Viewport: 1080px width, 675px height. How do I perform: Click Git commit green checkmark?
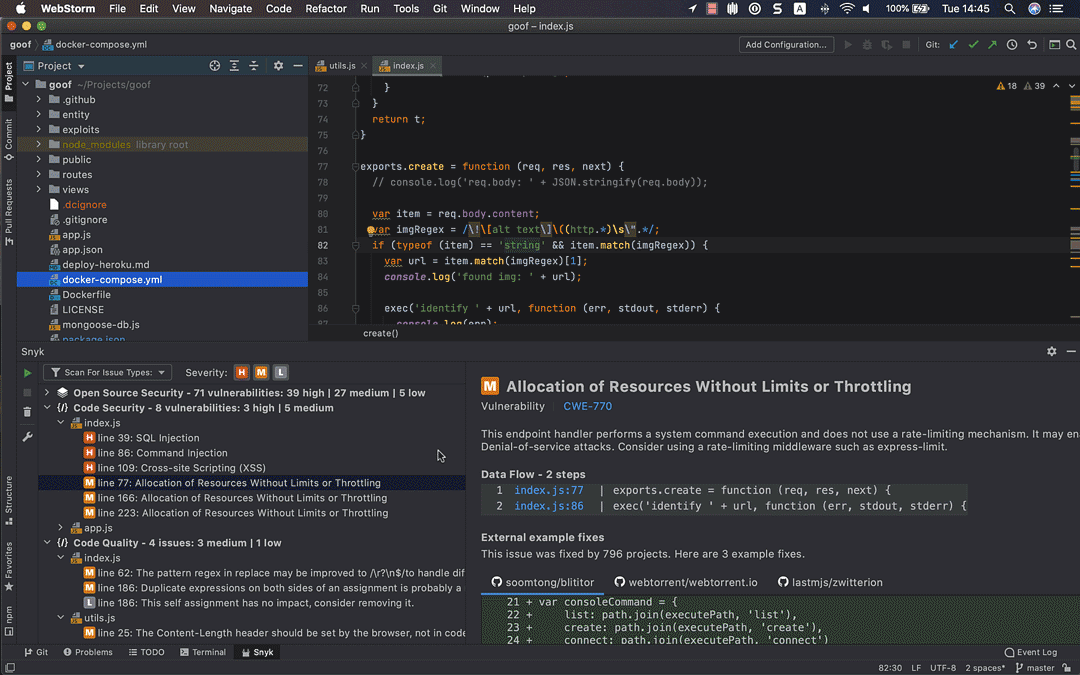pyautogui.click(x=973, y=45)
